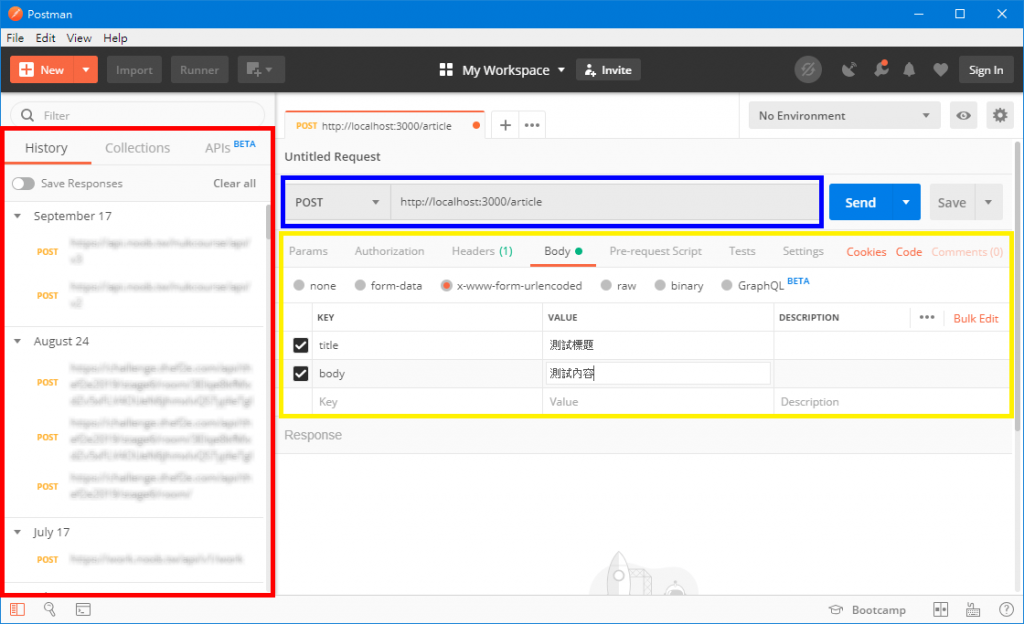
Task: Open the tab options ellipsis menu
Action: tap(532, 125)
